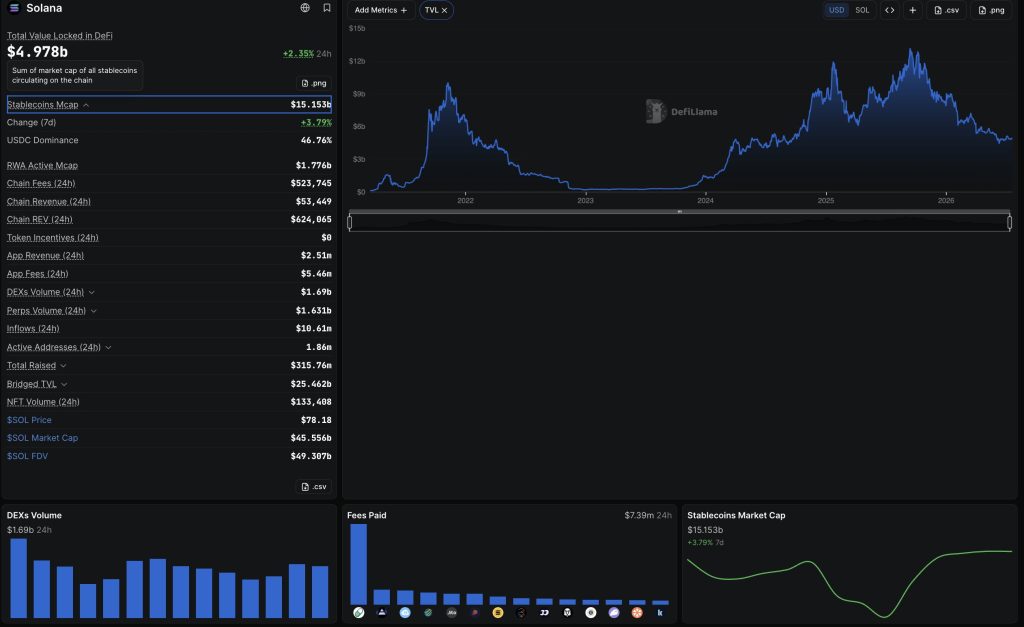Click the dark triangle icon second in Fees Paid
The image size is (1024, 627).
coord(381,613)
